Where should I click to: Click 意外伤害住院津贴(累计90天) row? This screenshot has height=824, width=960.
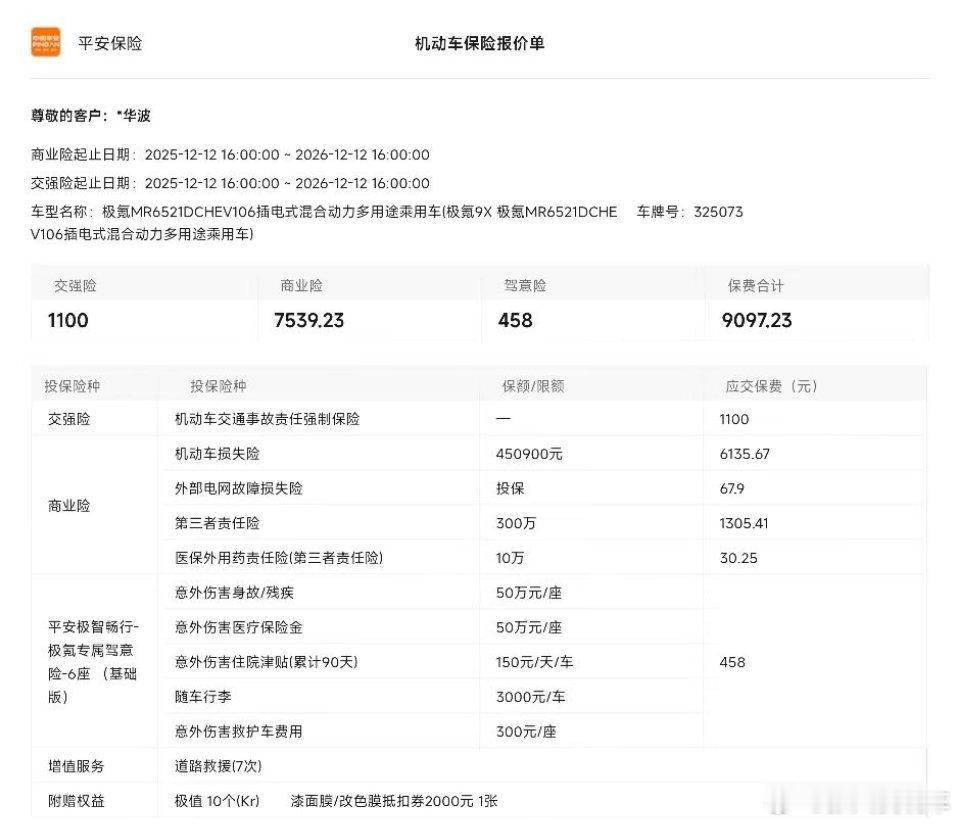click(266, 662)
